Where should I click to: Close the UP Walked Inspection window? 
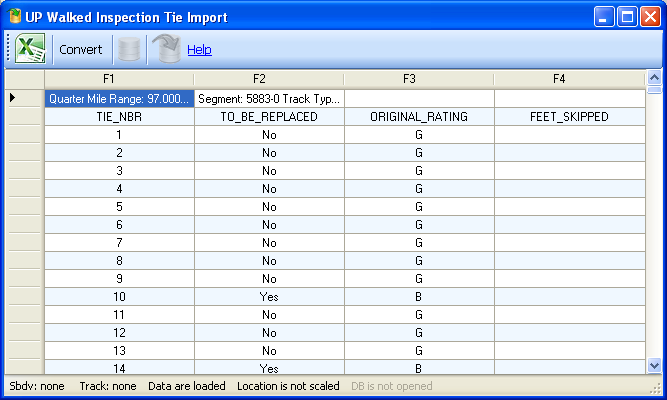pos(650,17)
